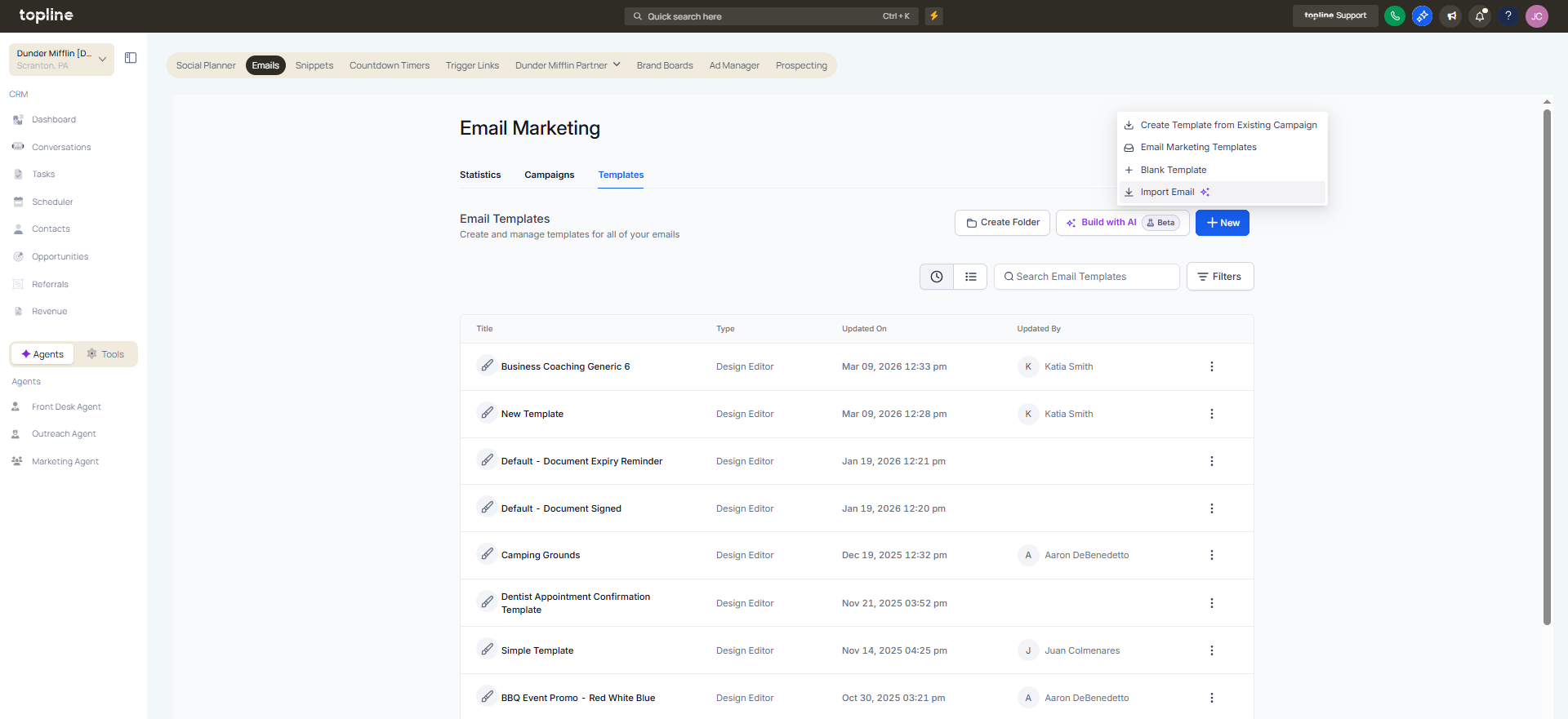Viewport: 1568px width, 719px height.
Task: Click the phone dialer icon in the header
Action: [1395, 16]
